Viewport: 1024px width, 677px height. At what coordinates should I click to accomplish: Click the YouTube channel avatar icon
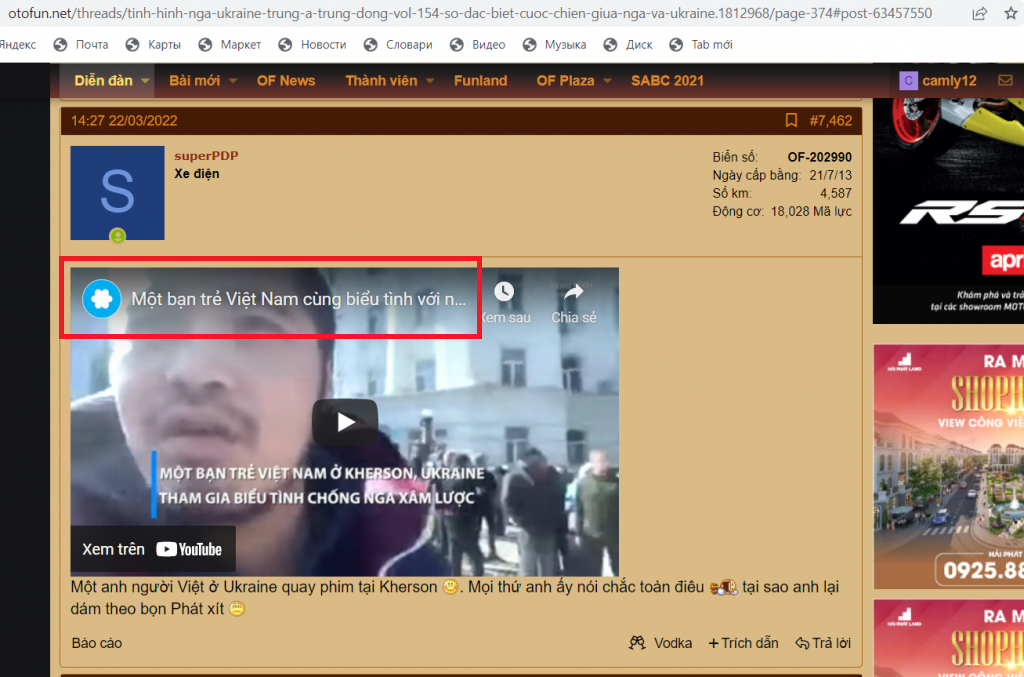point(102,299)
